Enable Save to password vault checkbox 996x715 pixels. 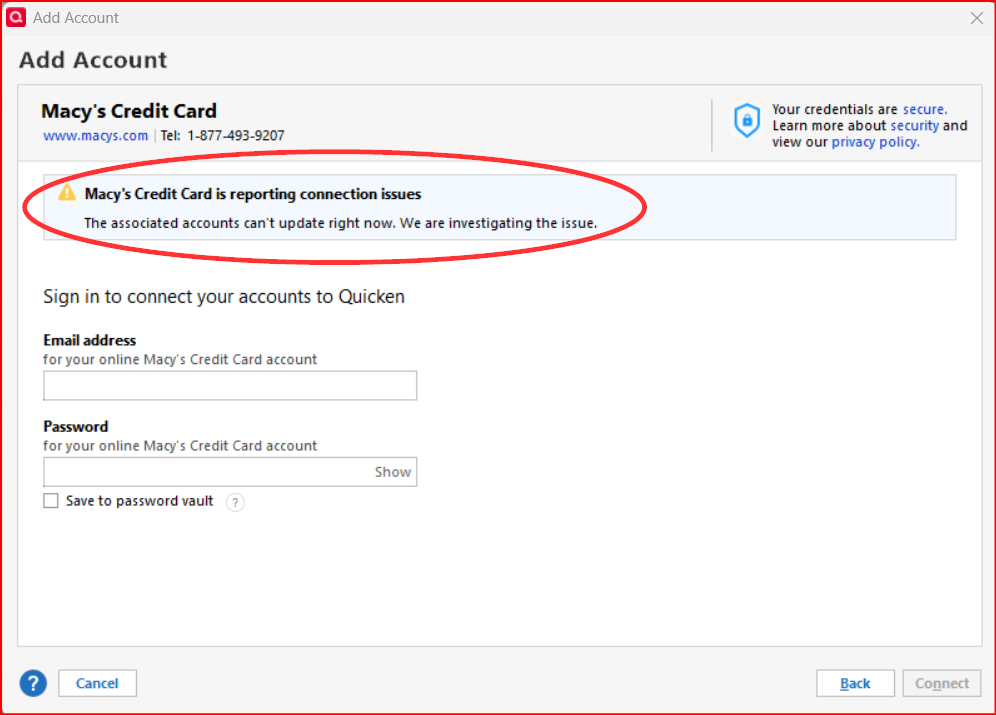(51, 501)
